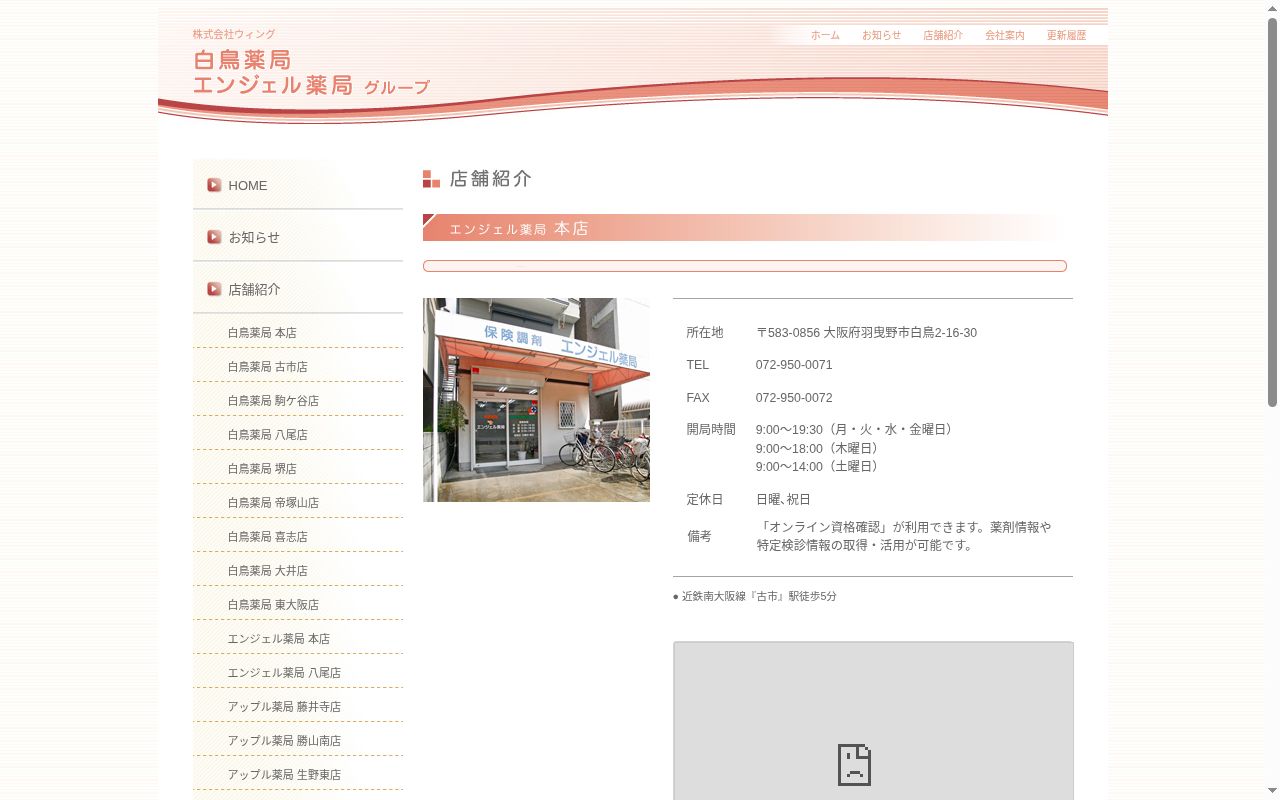Go to HOME in sidebar menu
This screenshot has width=1280, height=800.
pyautogui.click(x=298, y=185)
